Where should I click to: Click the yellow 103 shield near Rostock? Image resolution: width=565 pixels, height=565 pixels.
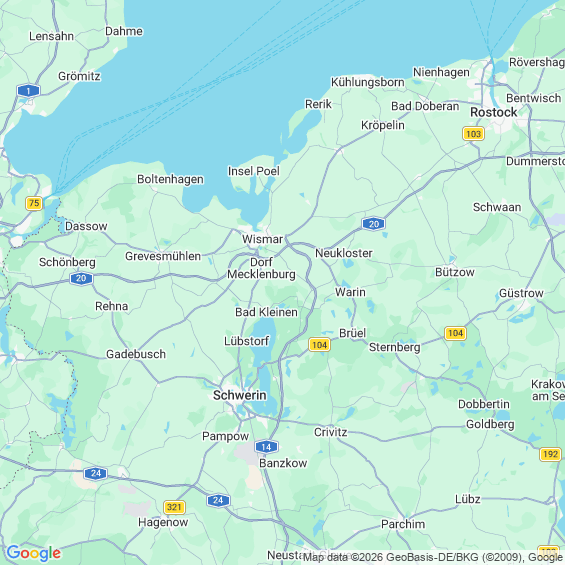(473, 134)
